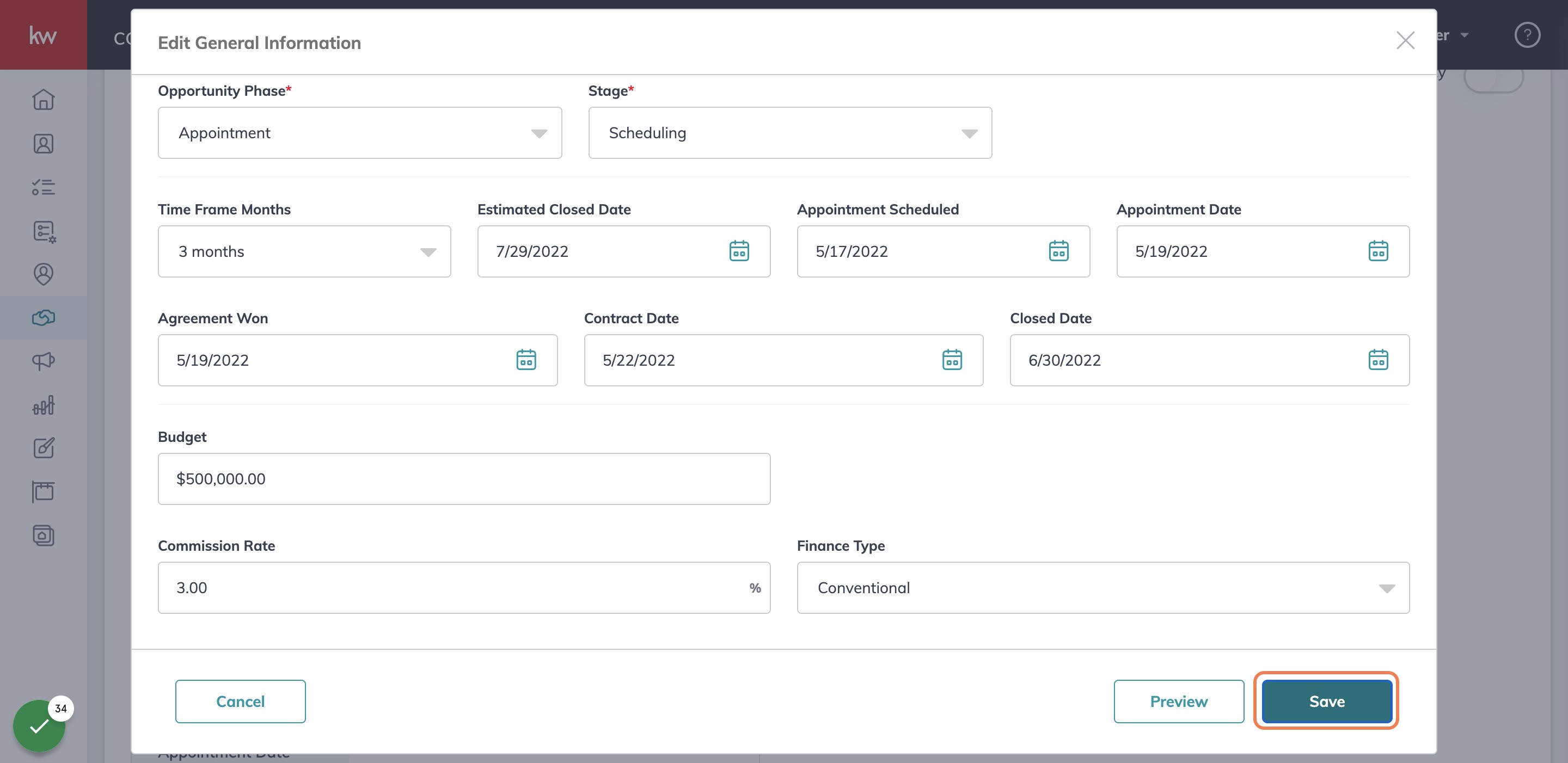This screenshot has width=1568, height=763.
Task: Open calendar picker for Agreement Won
Action: (x=526, y=360)
